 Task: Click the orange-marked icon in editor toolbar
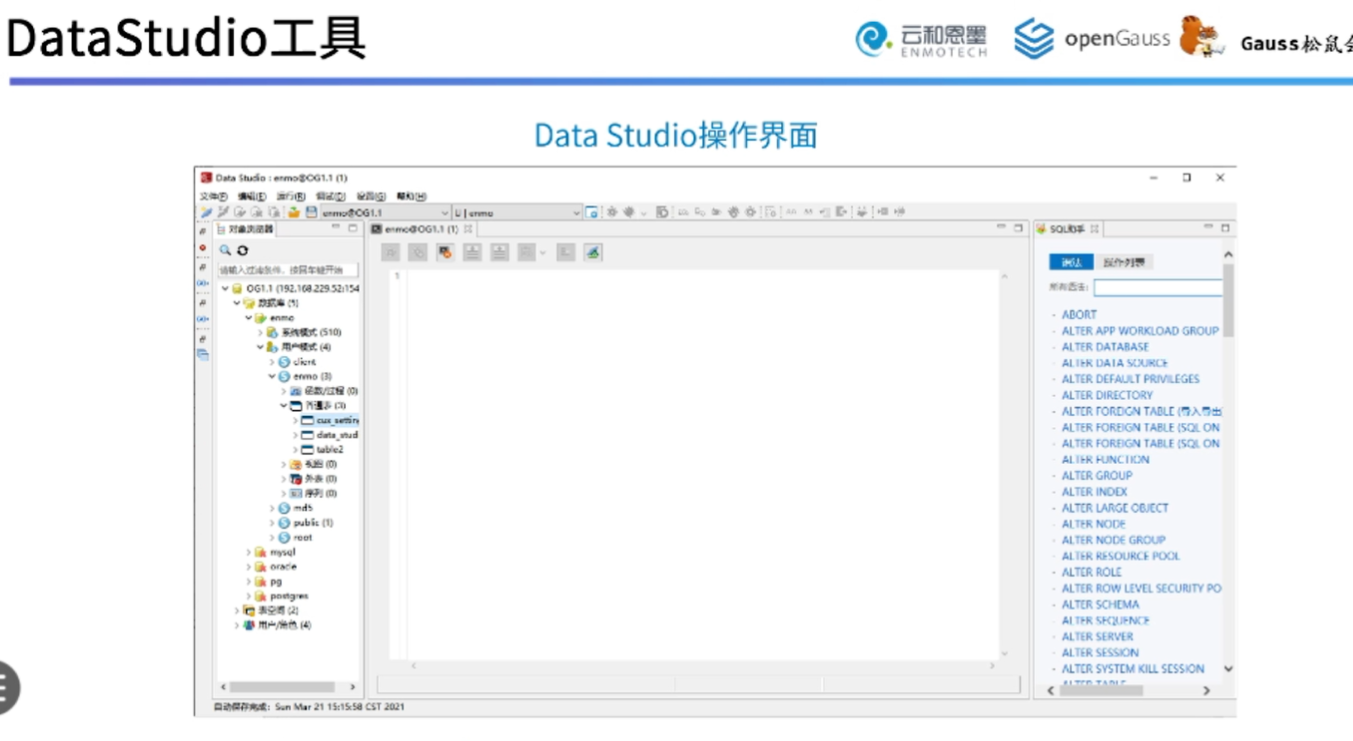coord(445,253)
